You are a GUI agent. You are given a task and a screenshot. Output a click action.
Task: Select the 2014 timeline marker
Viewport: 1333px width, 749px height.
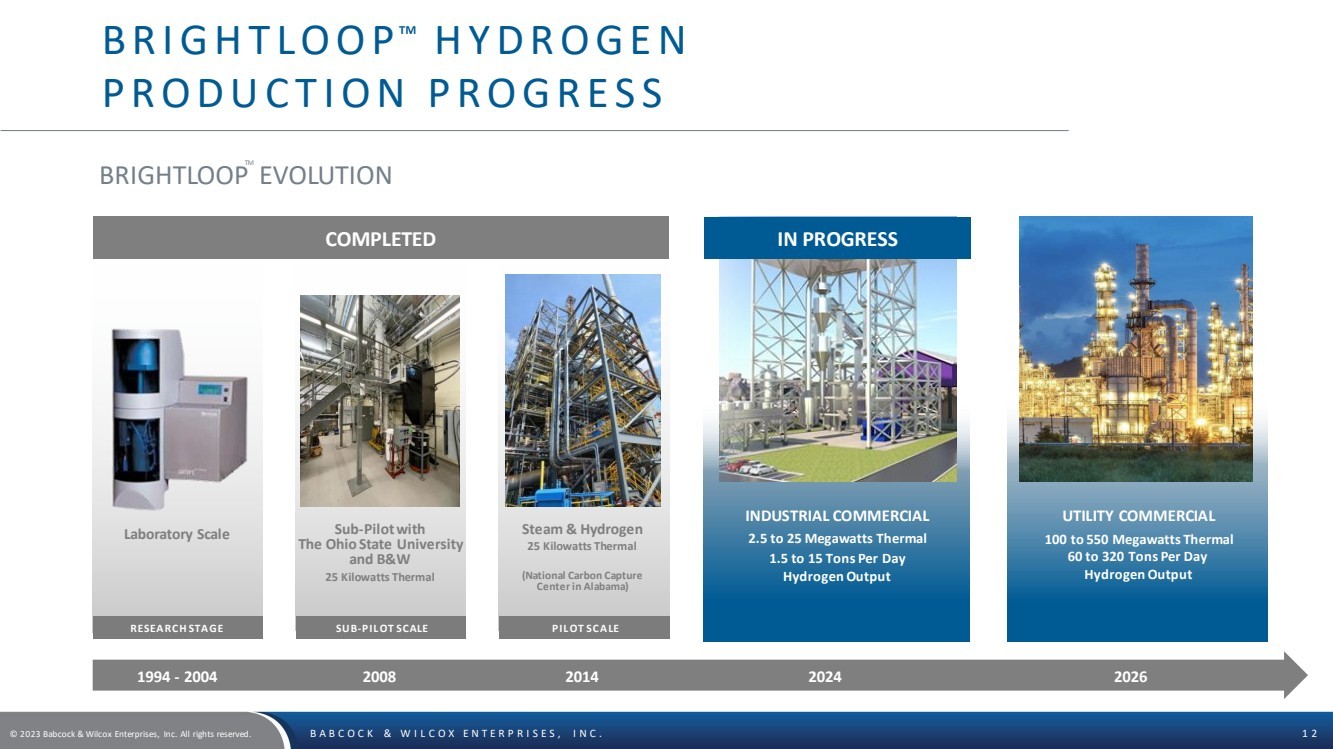[x=582, y=677]
